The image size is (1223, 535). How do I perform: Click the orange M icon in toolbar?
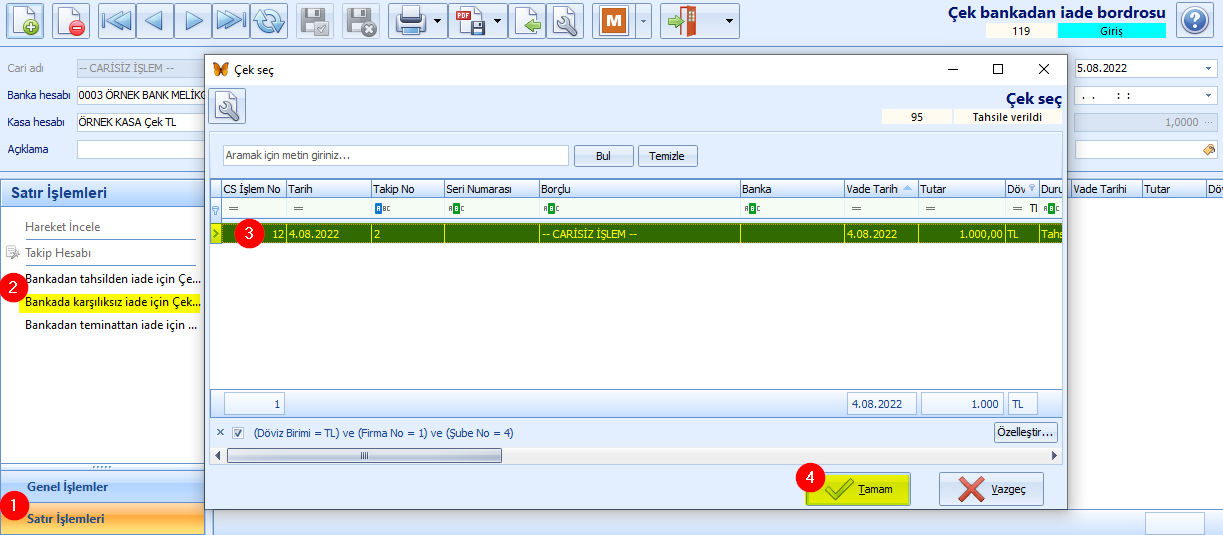[x=614, y=21]
